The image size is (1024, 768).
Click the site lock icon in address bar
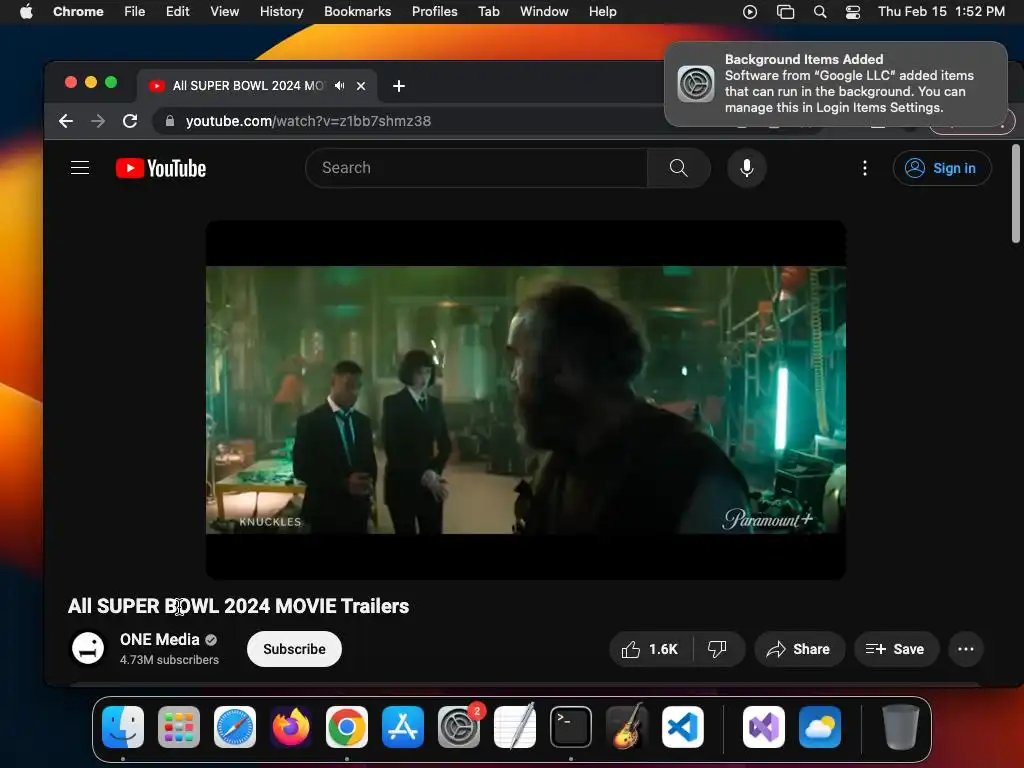tap(170, 121)
